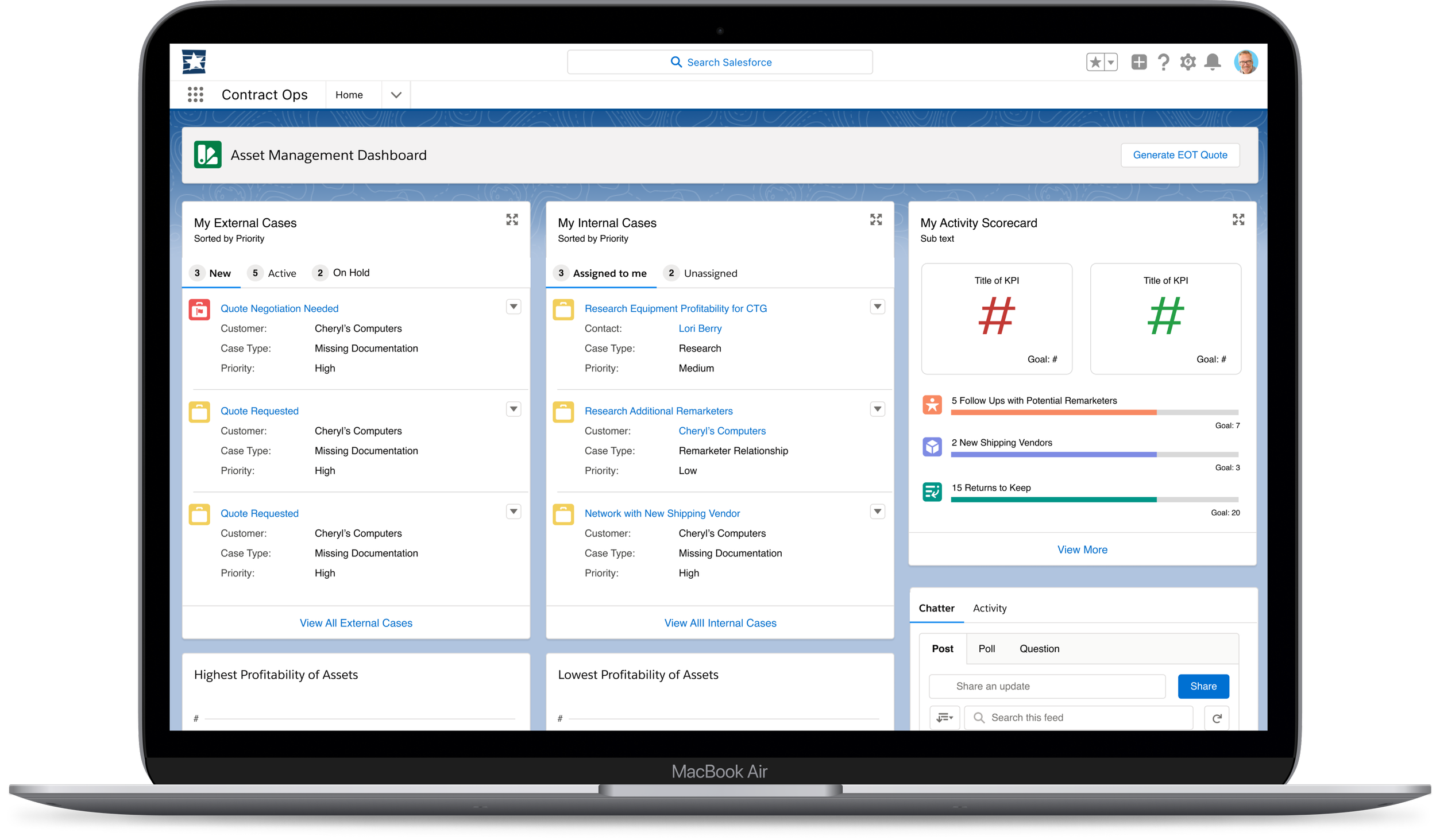
Task: Open the View All External Cases link
Action: click(x=356, y=623)
